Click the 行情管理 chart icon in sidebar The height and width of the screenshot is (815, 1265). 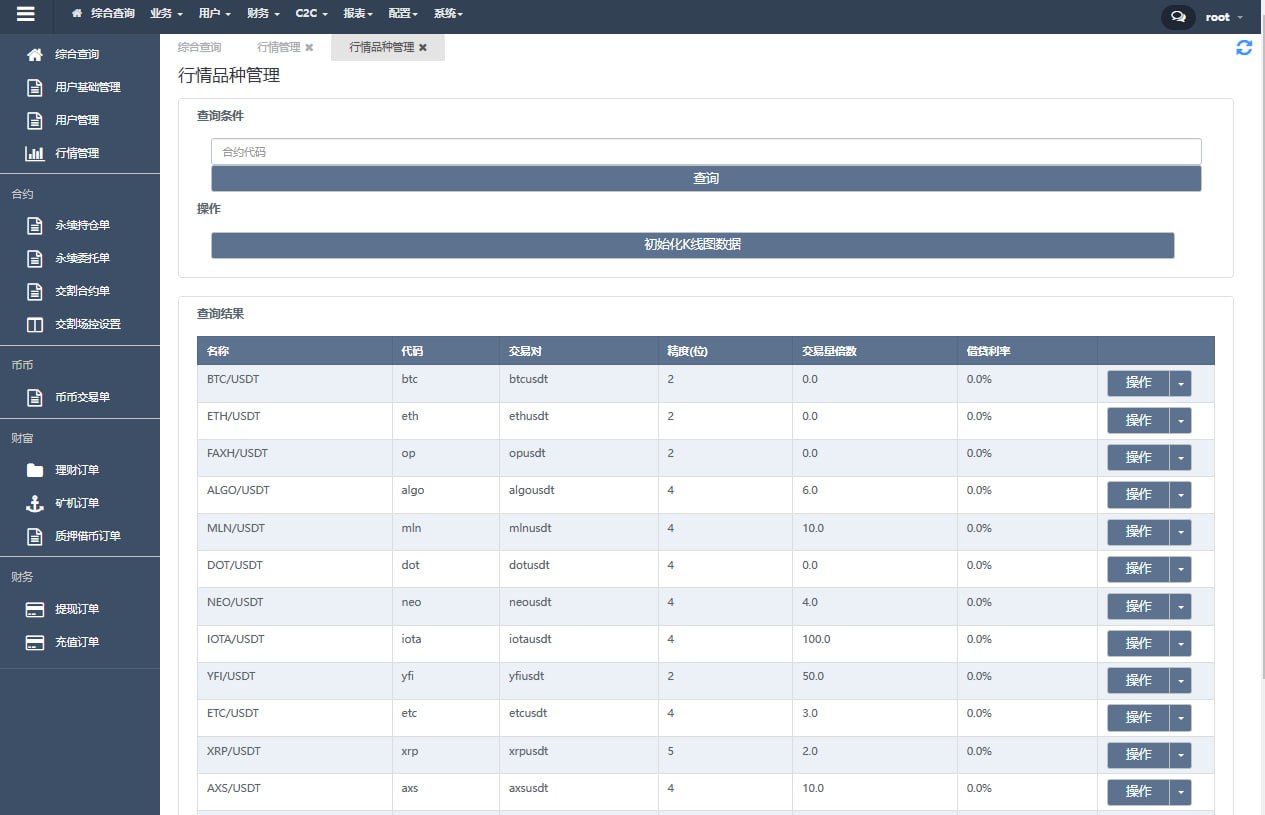tap(35, 153)
